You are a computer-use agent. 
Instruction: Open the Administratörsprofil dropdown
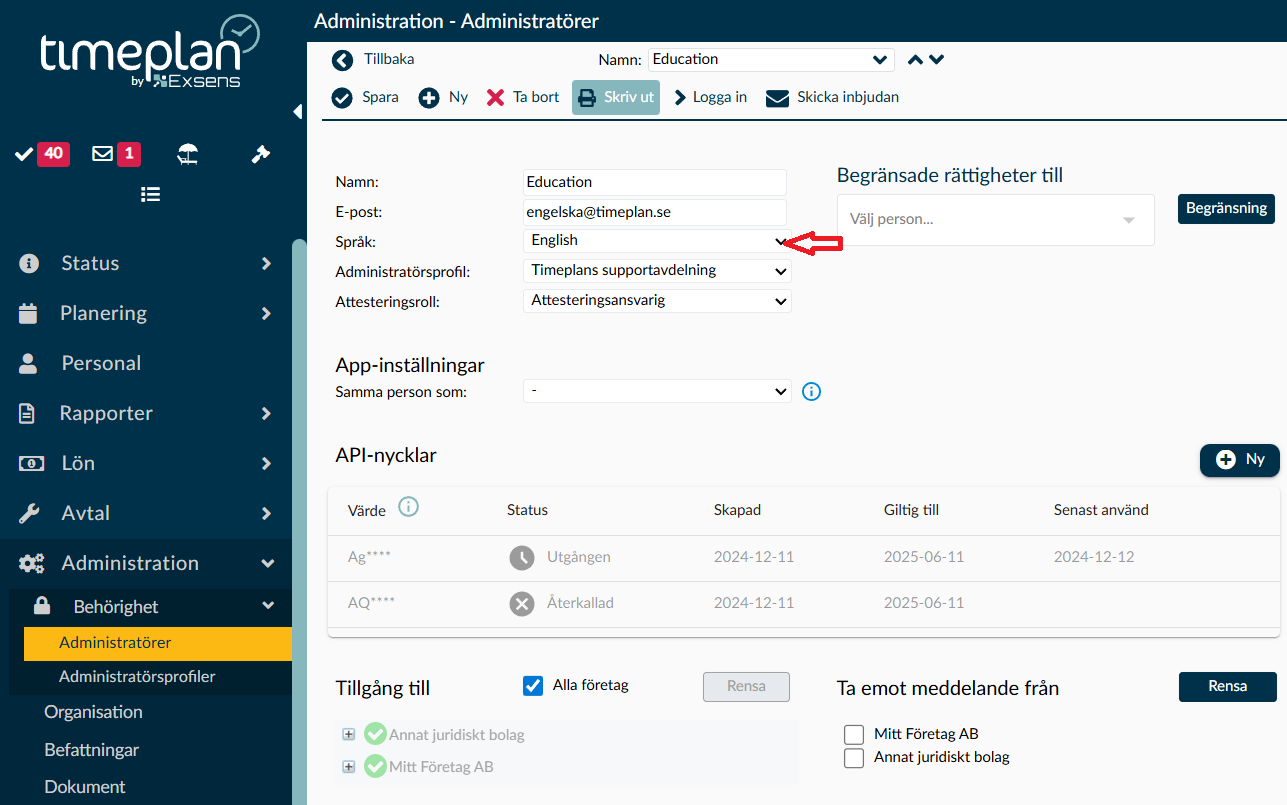(657, 271)
